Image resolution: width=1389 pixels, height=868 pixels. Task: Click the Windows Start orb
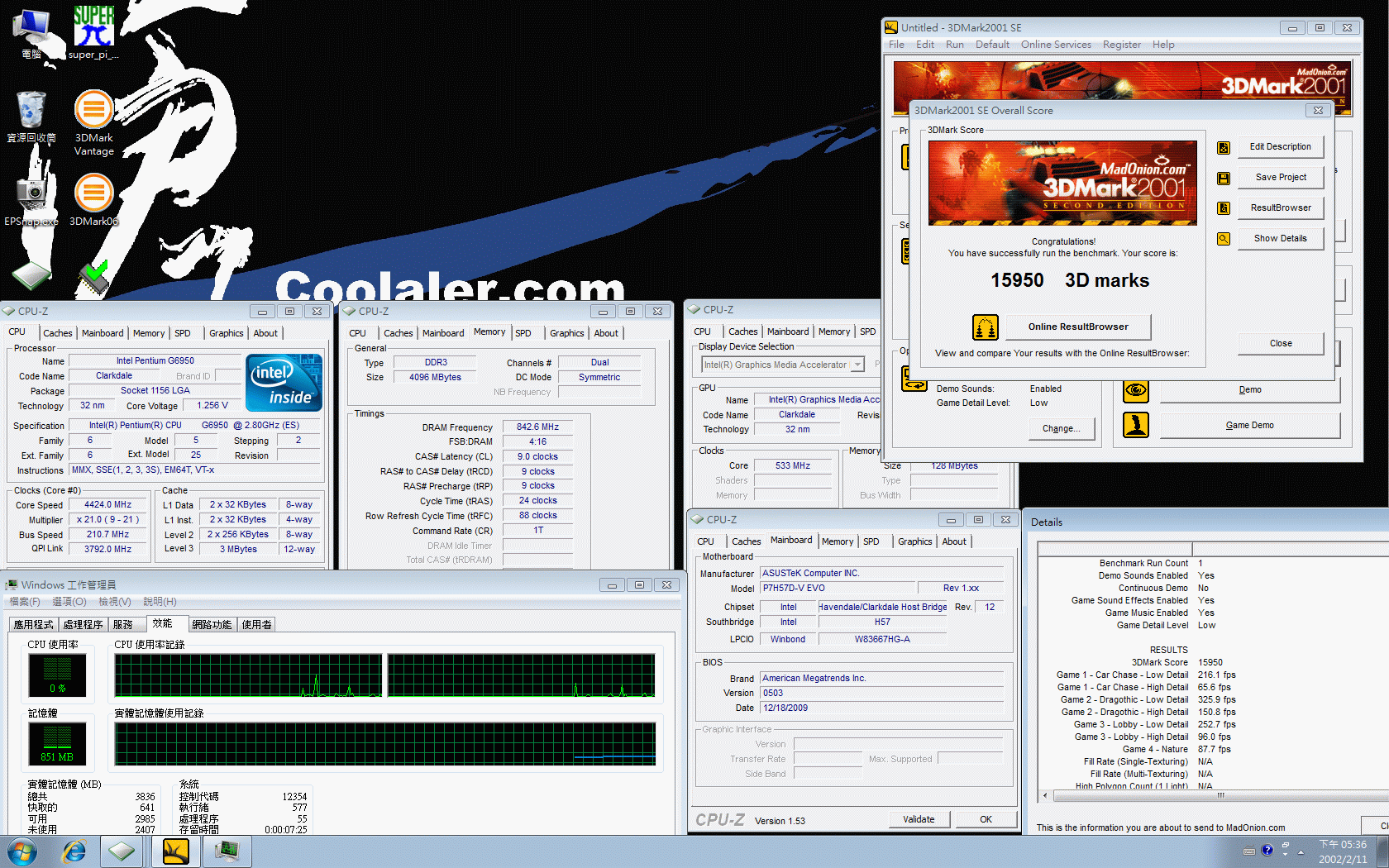[21, 851]
